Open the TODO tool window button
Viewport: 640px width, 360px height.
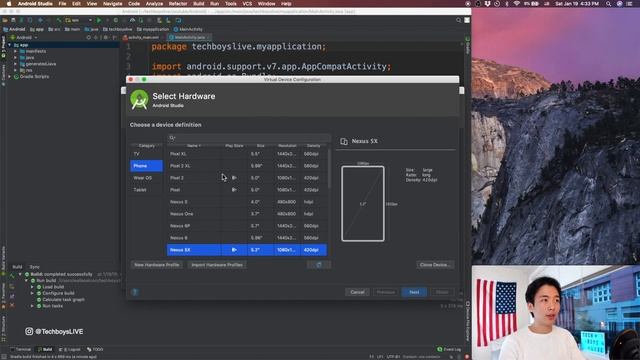point(95,349)
